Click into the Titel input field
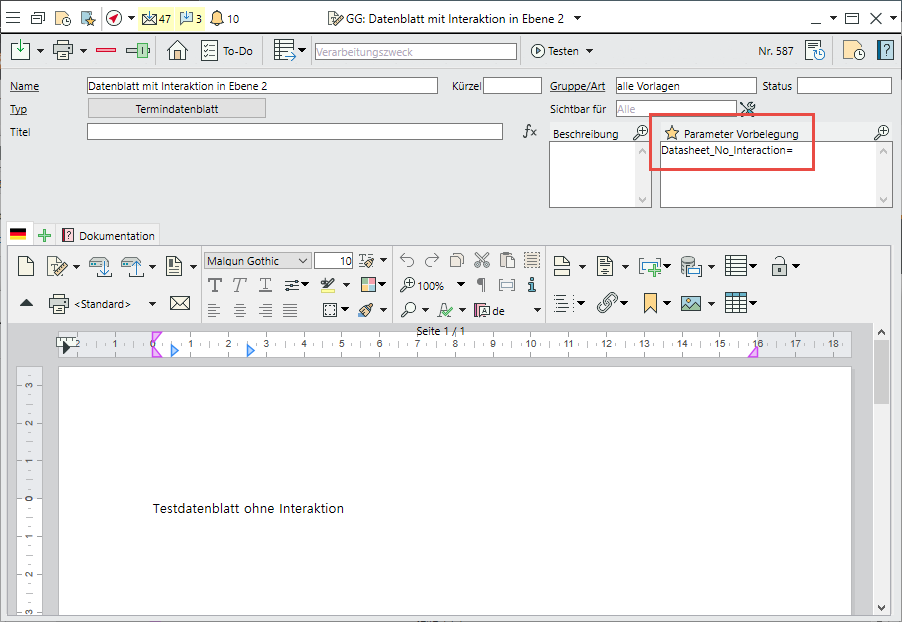This screenshot has height=622, width=902. 294,132
